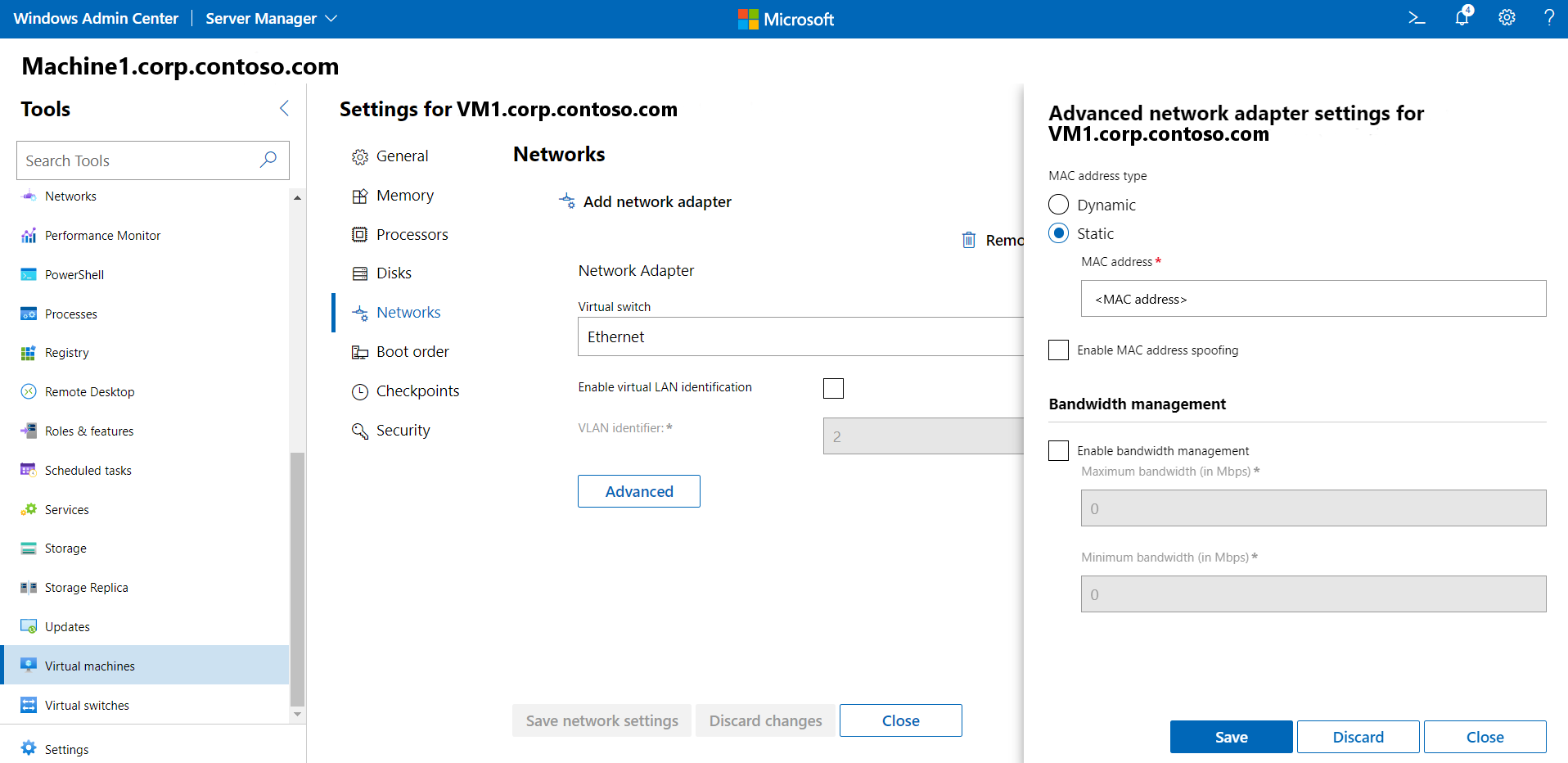Screen dimensions: 1568x763
Task: Select the Performance Monitor tool
Action: 102,235
